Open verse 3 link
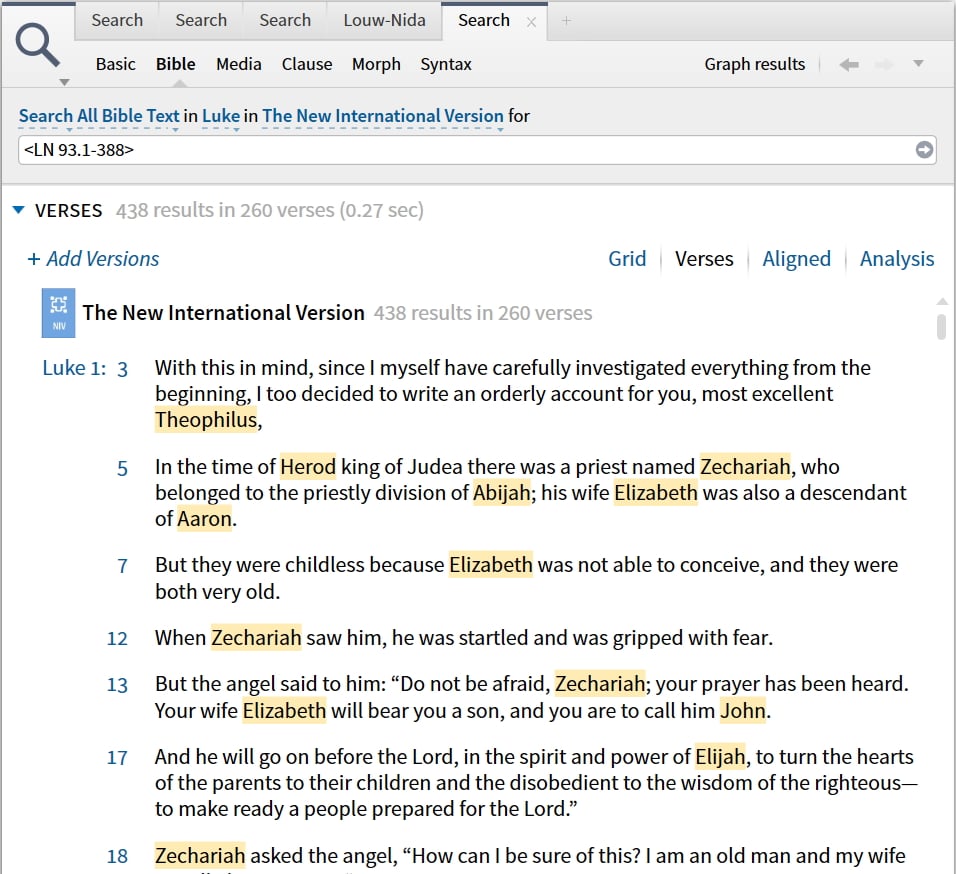 point(123,369)
